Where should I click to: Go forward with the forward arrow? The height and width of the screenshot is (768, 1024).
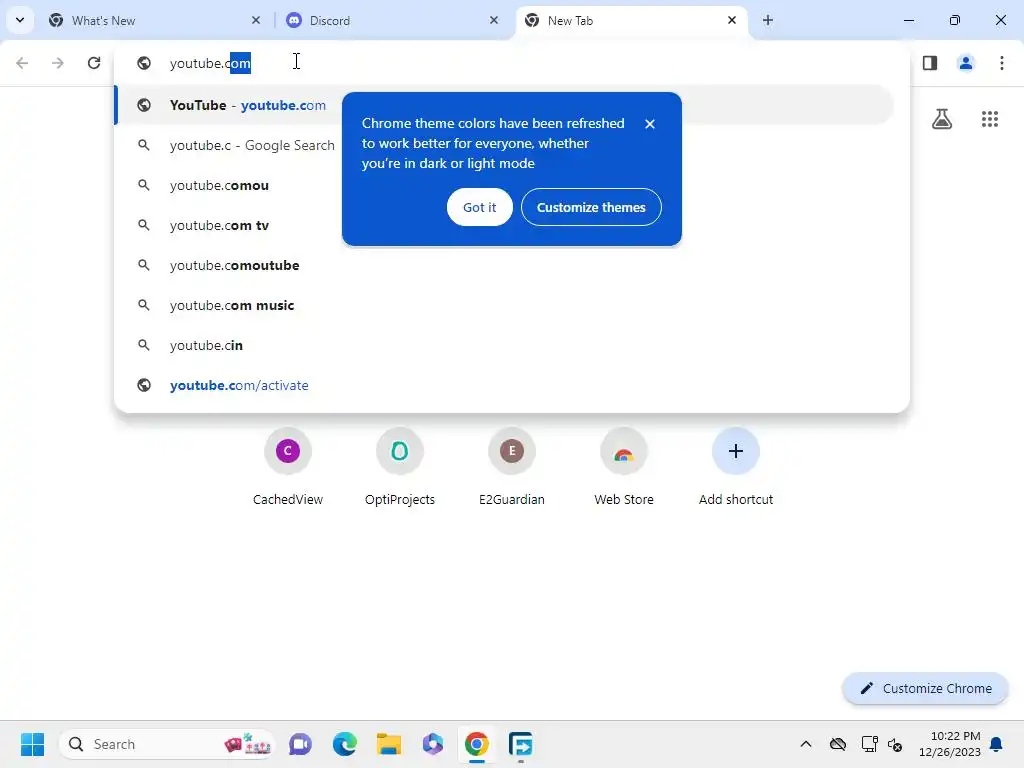57,63
